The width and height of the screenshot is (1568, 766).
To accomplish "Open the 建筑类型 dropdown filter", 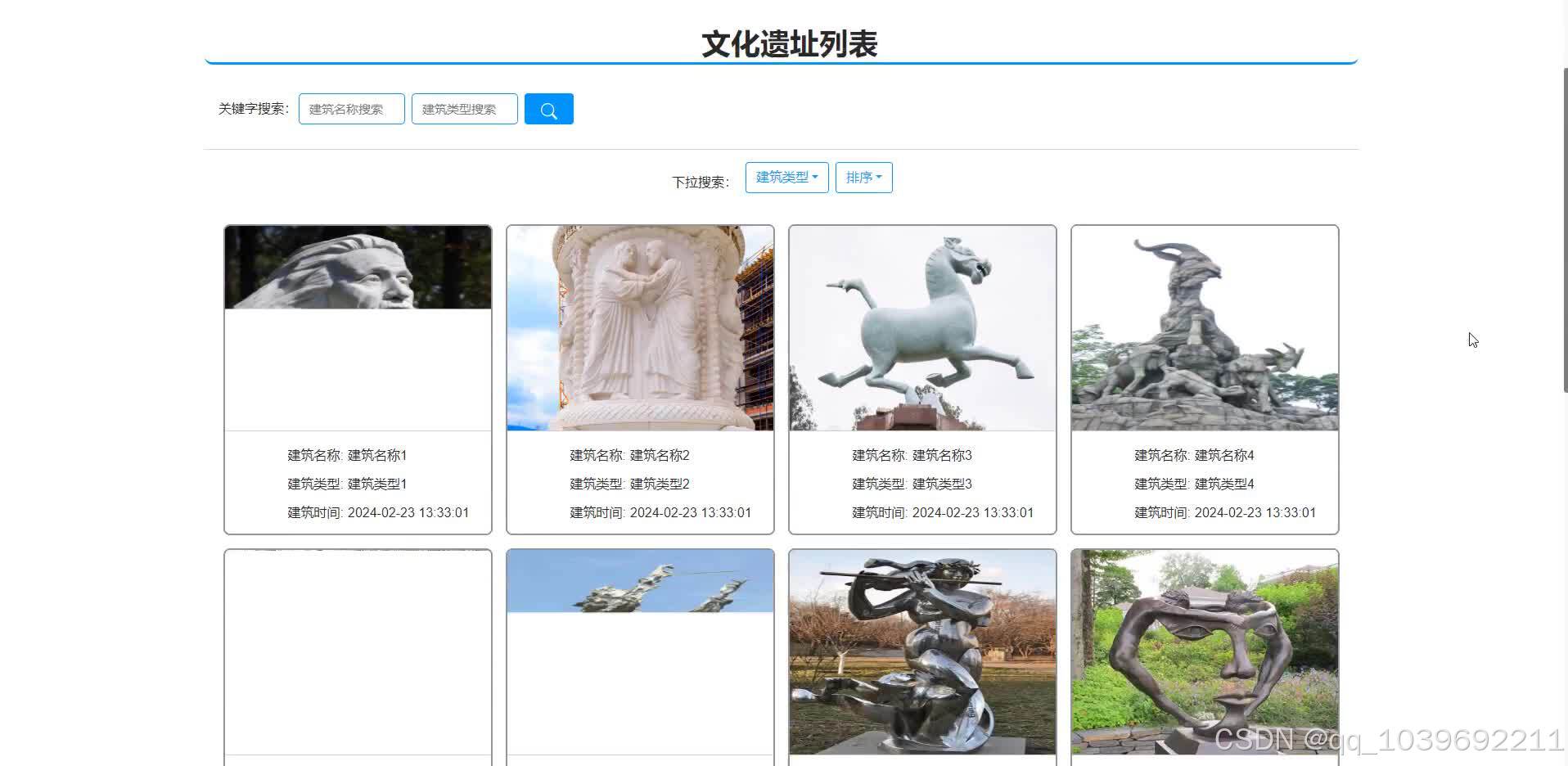I will (787, 178).
